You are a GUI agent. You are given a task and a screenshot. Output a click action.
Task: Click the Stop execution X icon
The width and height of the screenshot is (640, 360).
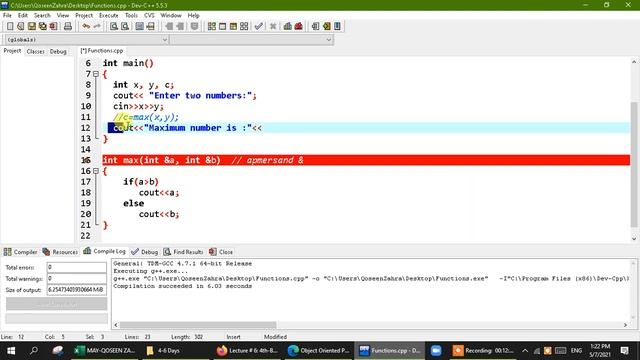click(273, 26)
